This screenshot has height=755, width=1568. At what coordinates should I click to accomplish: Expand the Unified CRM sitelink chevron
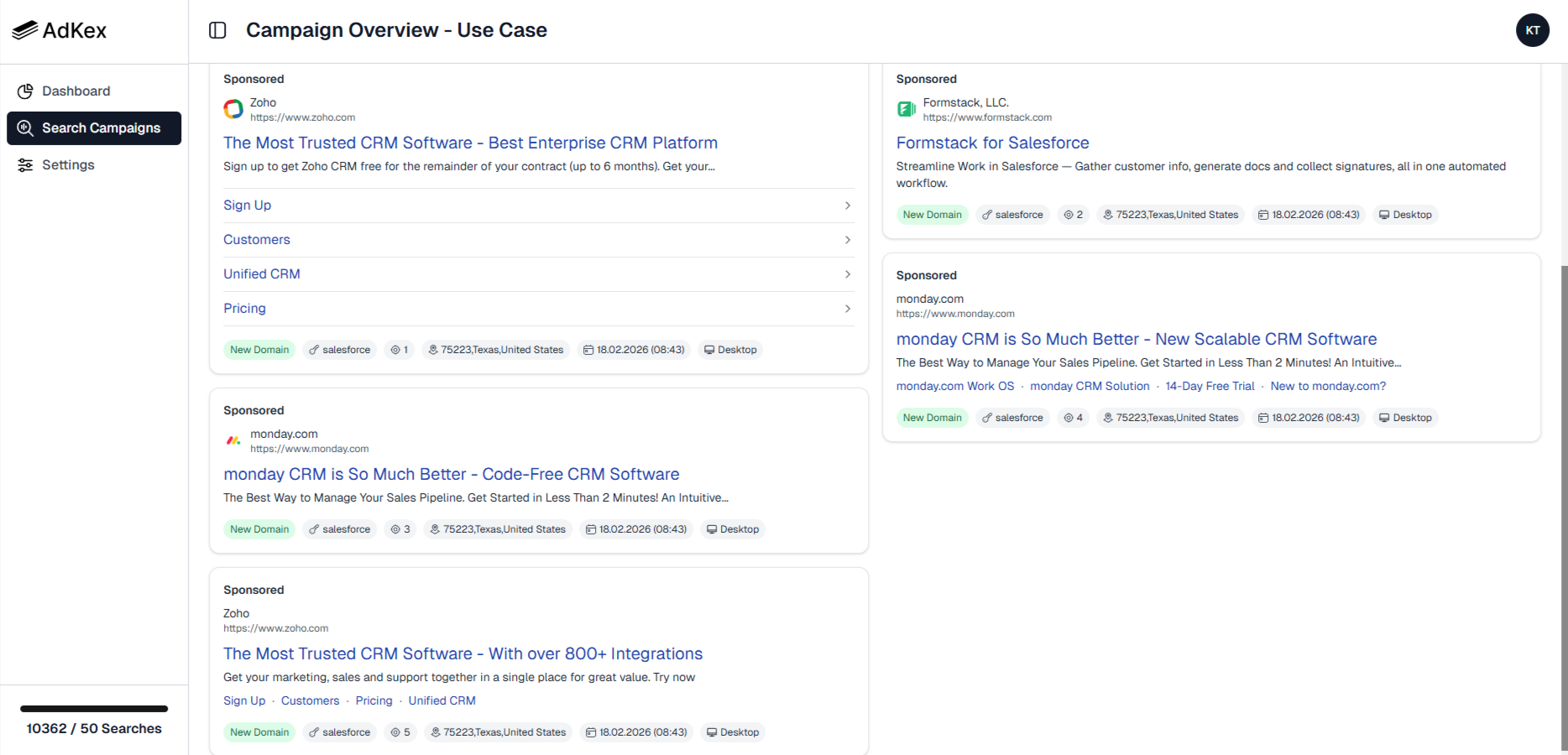click(x=847, y=274)
